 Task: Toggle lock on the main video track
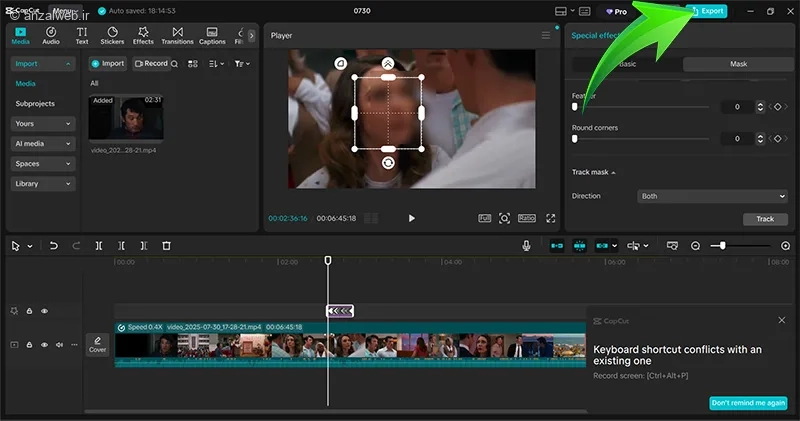click(x=29, y=345)
